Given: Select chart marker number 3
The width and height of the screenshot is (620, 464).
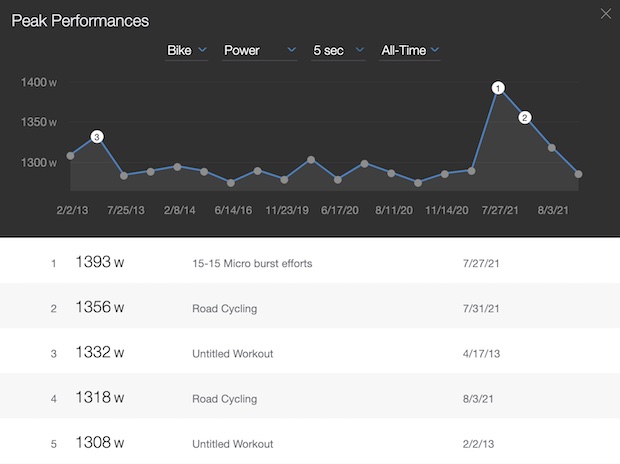Looking at the screenshot, I should (x=97, y=136).
